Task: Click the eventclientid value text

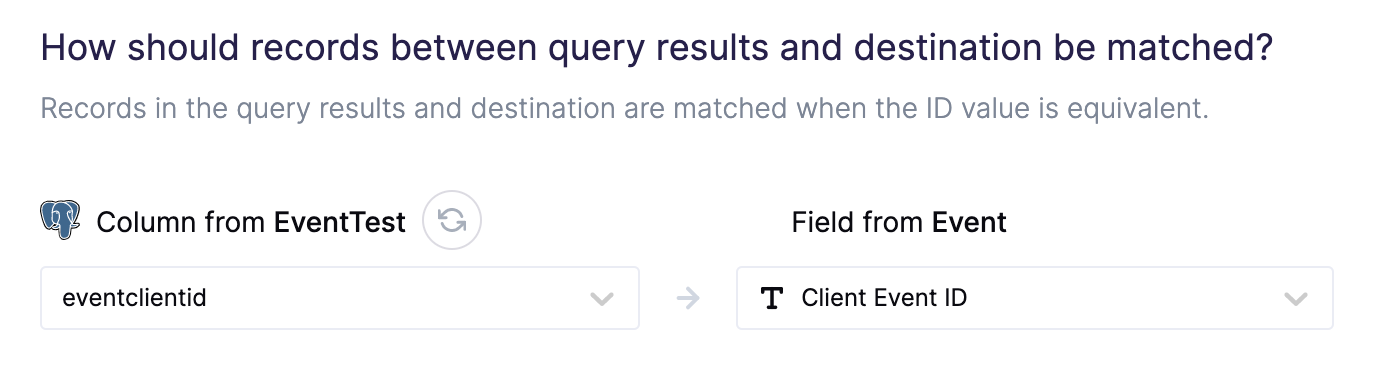Action: (x=134, y=298)
